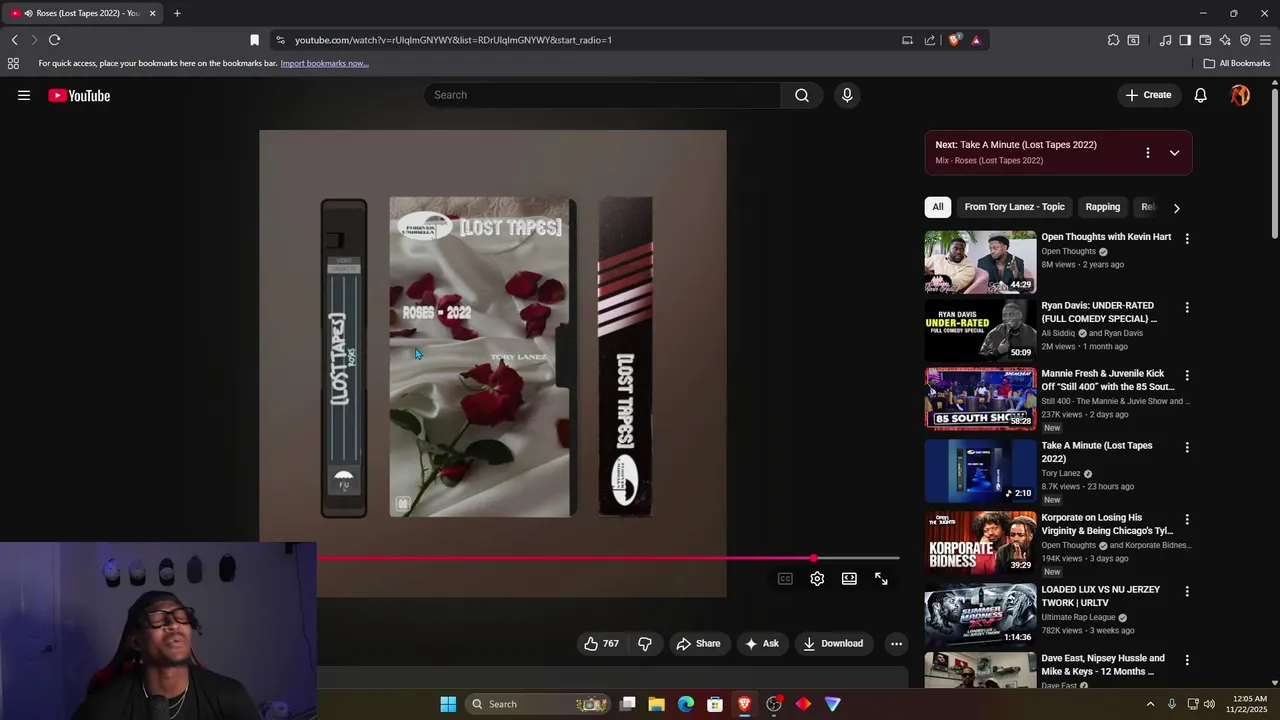Open a new browser tab
This screenshot has height=720, width=1280.
(177, 13)
